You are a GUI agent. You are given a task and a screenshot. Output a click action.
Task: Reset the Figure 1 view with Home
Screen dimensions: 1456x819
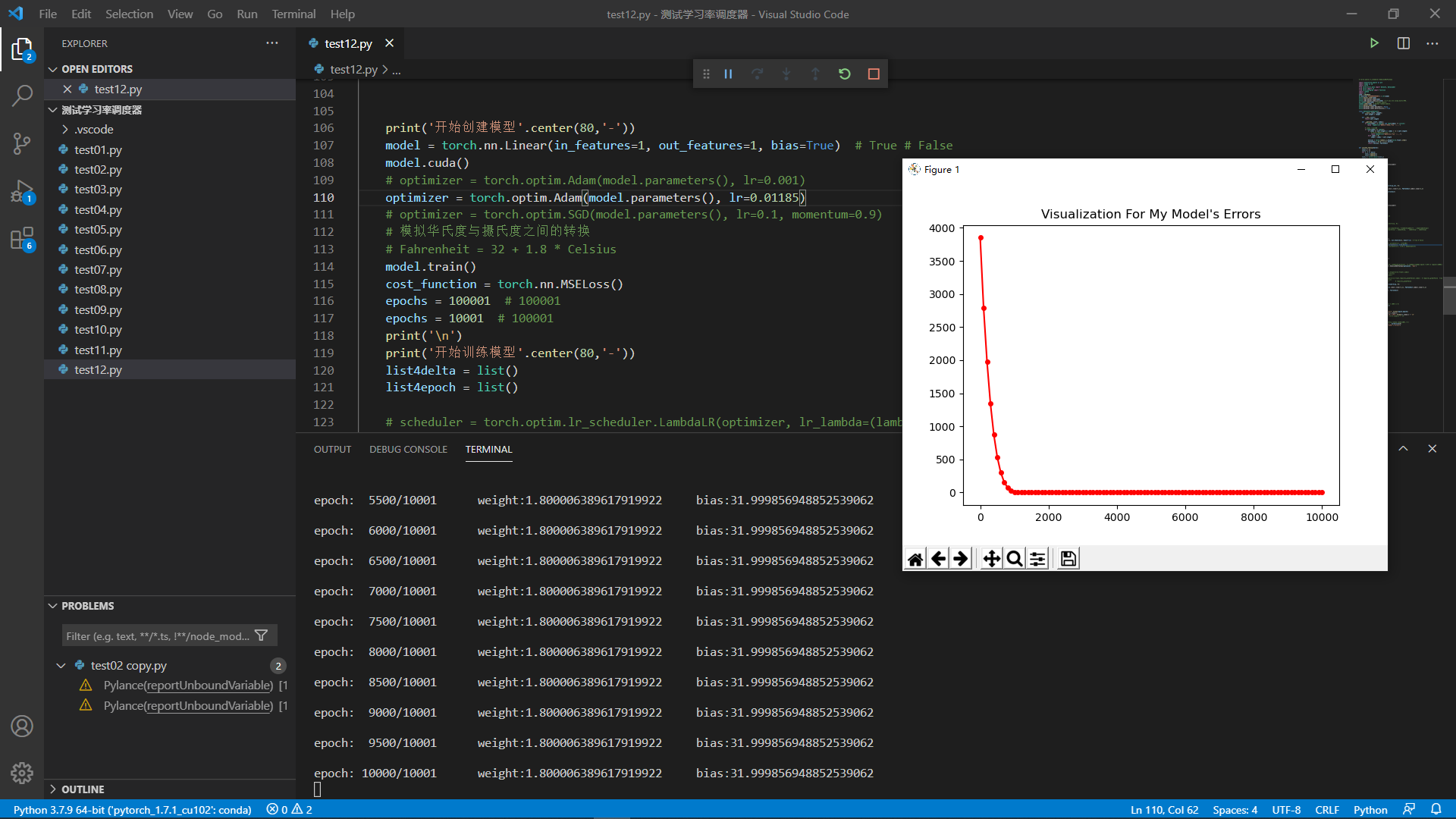click(915, 559)
